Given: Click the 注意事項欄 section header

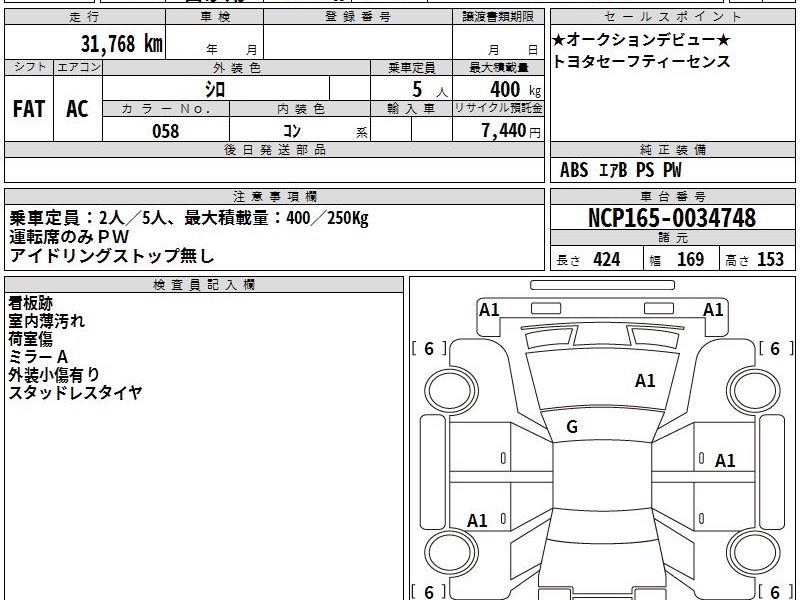Looking at the screenshot, I should coord(274,196).
